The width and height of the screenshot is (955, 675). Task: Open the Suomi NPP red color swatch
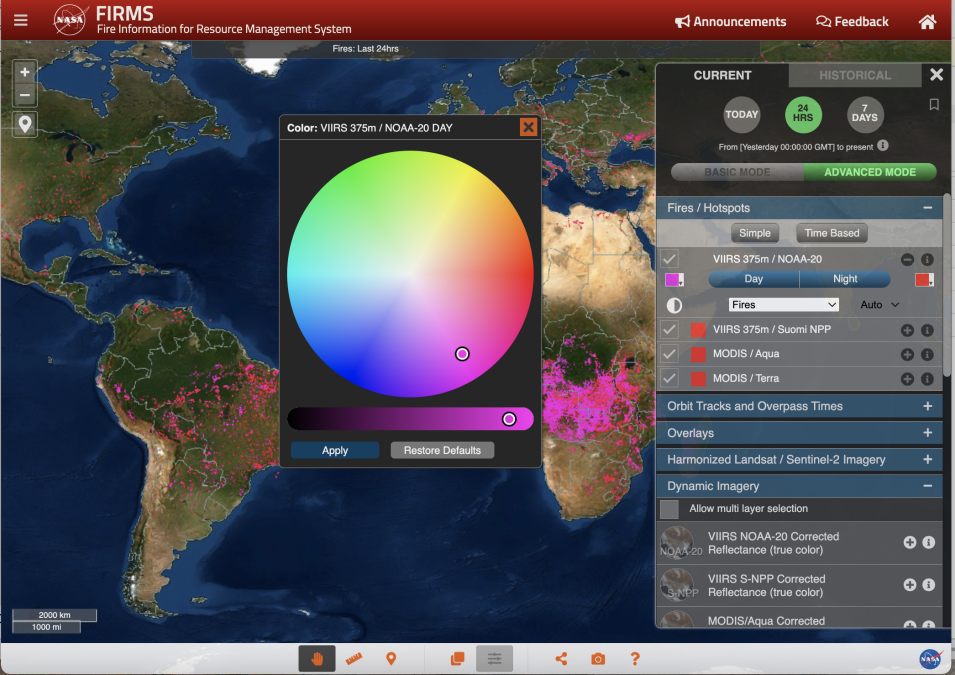pos(699,330)
